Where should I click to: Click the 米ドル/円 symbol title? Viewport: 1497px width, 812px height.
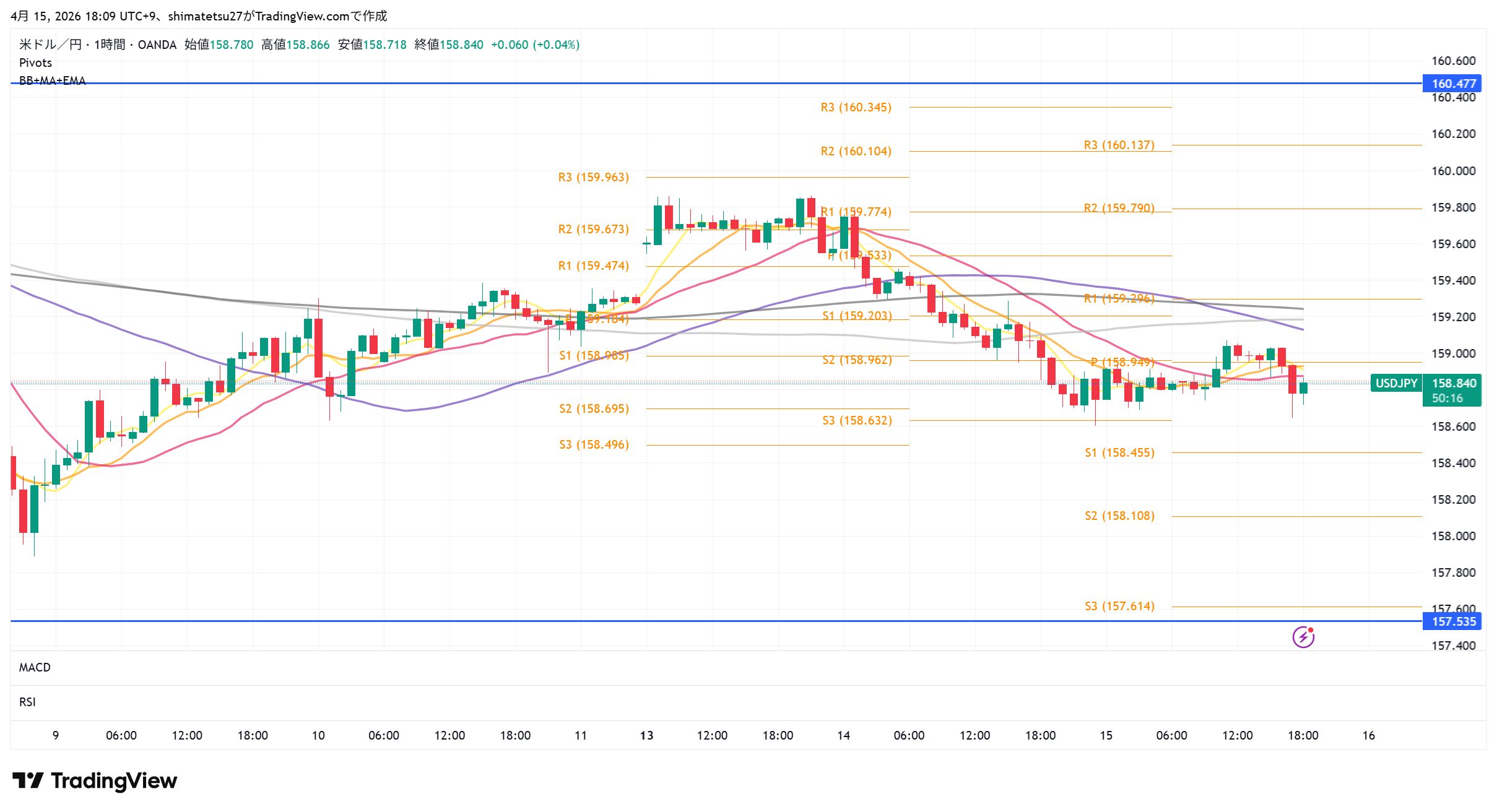50,45
